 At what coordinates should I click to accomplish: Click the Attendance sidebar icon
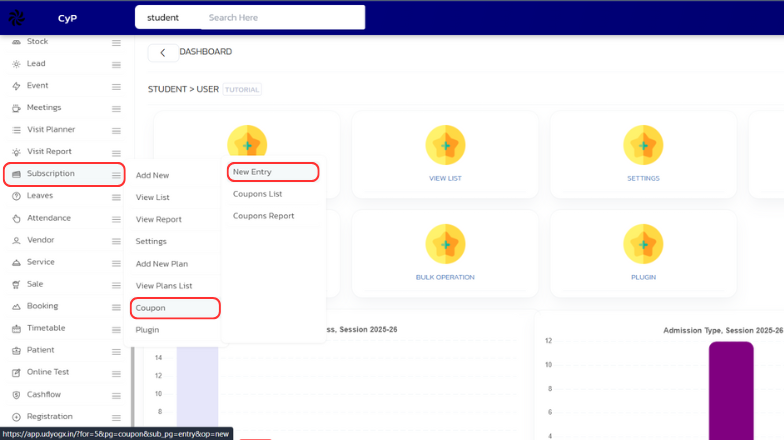16,218
